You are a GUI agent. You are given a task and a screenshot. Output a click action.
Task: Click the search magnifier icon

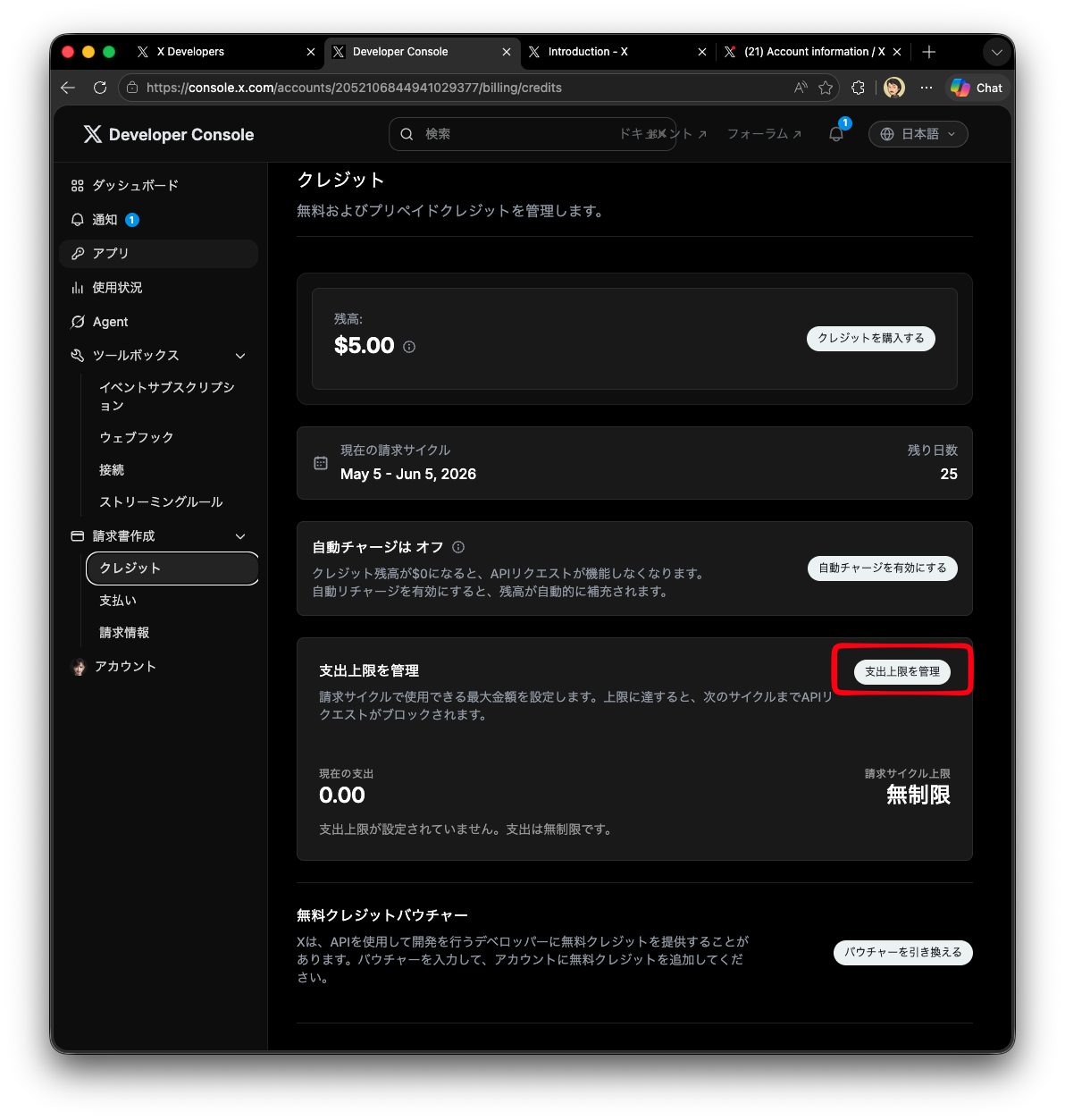(407, 134)
